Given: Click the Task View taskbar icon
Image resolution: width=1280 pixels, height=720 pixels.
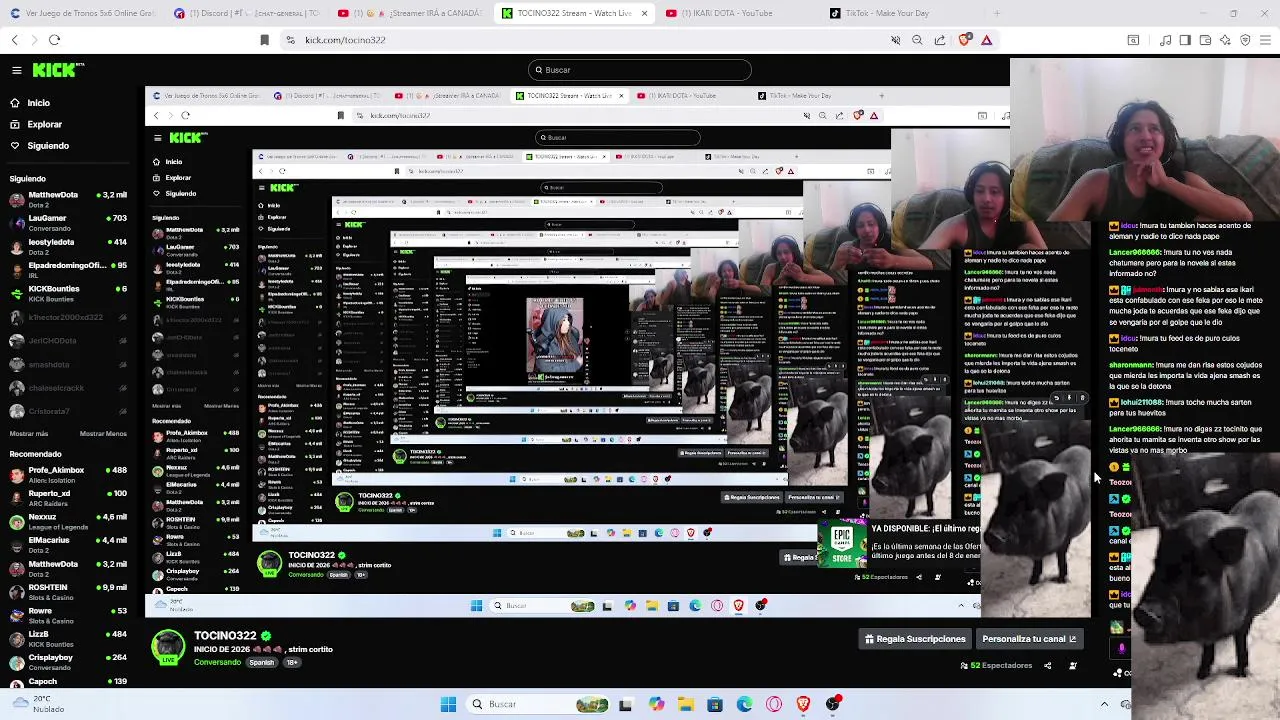Looking at the screenshot, I should click(x=625, y=704).
